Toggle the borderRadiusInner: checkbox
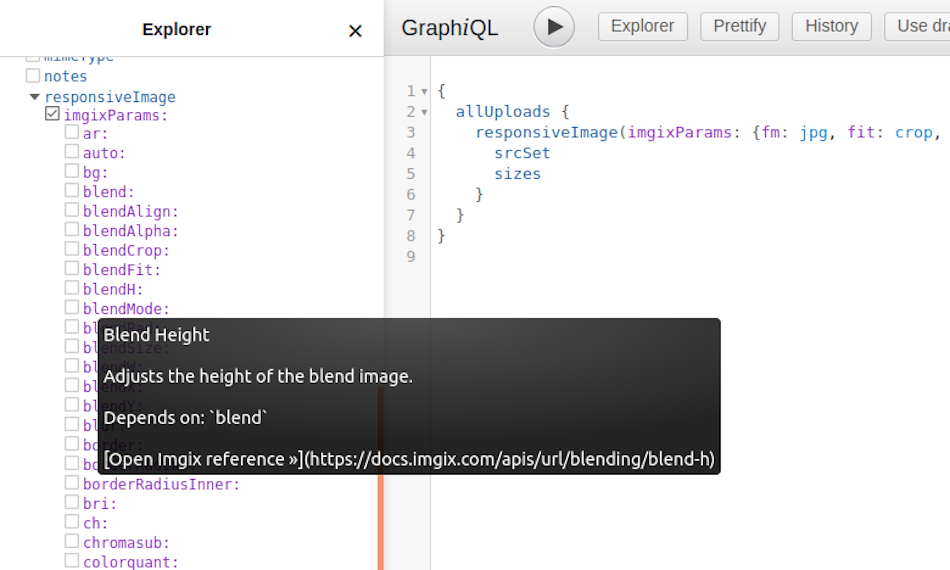 tap(72, 484)
